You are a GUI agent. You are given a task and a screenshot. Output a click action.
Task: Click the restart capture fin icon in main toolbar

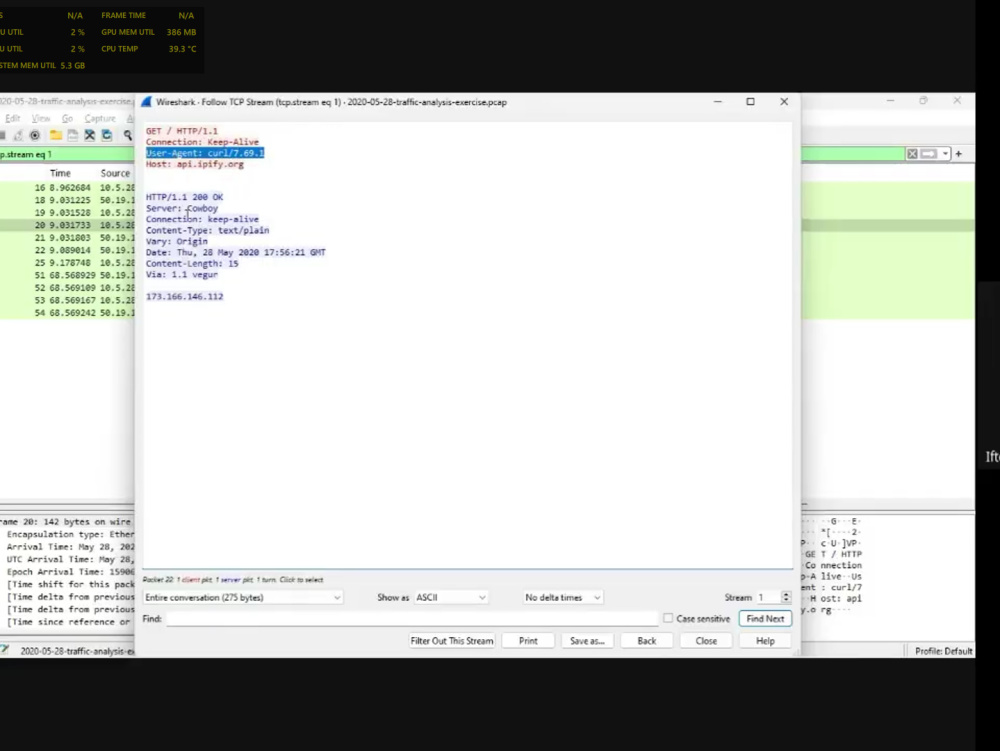[18, 135]
